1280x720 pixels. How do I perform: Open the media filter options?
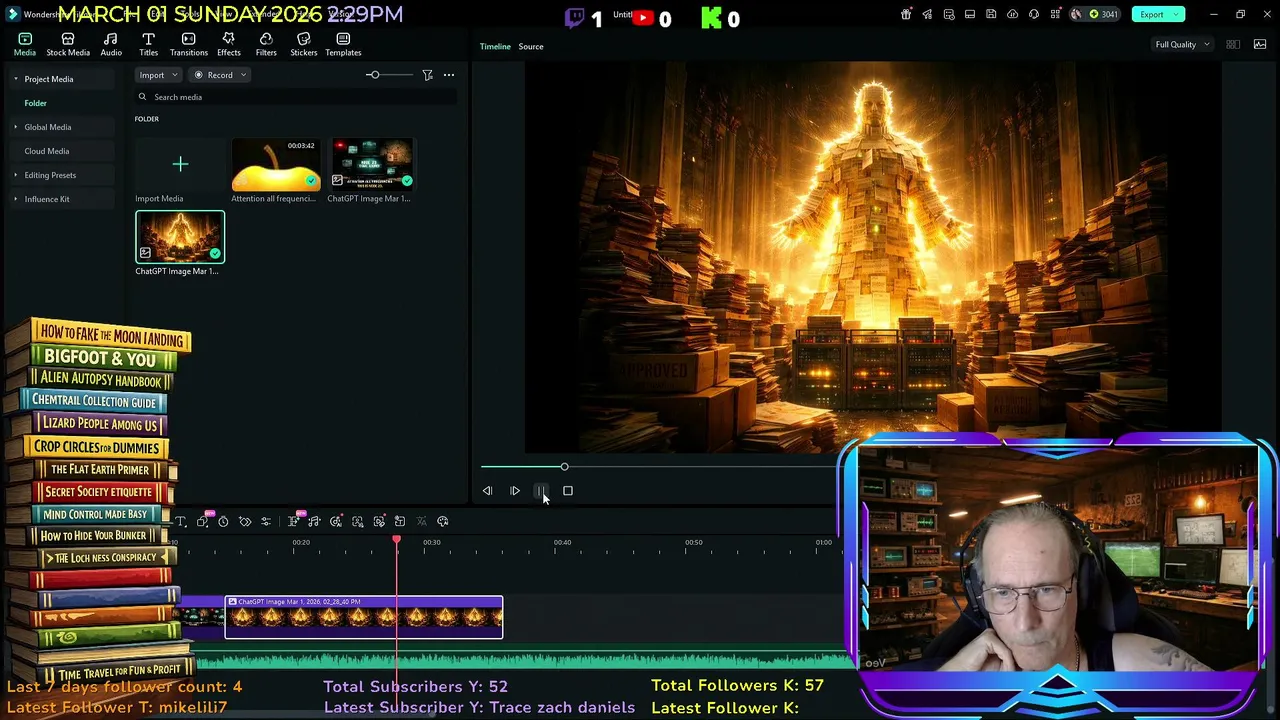click(x=427, y=75)
